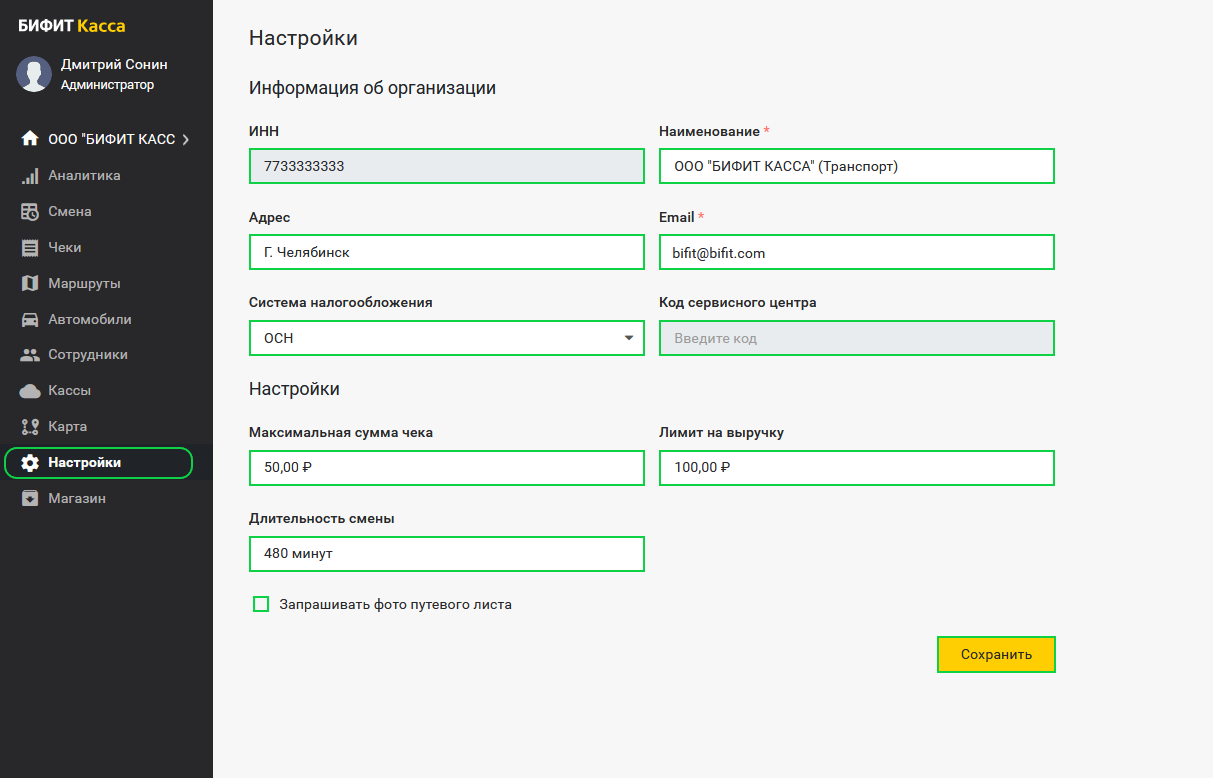Open the Автомобили section
The image size is (1213, 778).
tap(90, 320)
